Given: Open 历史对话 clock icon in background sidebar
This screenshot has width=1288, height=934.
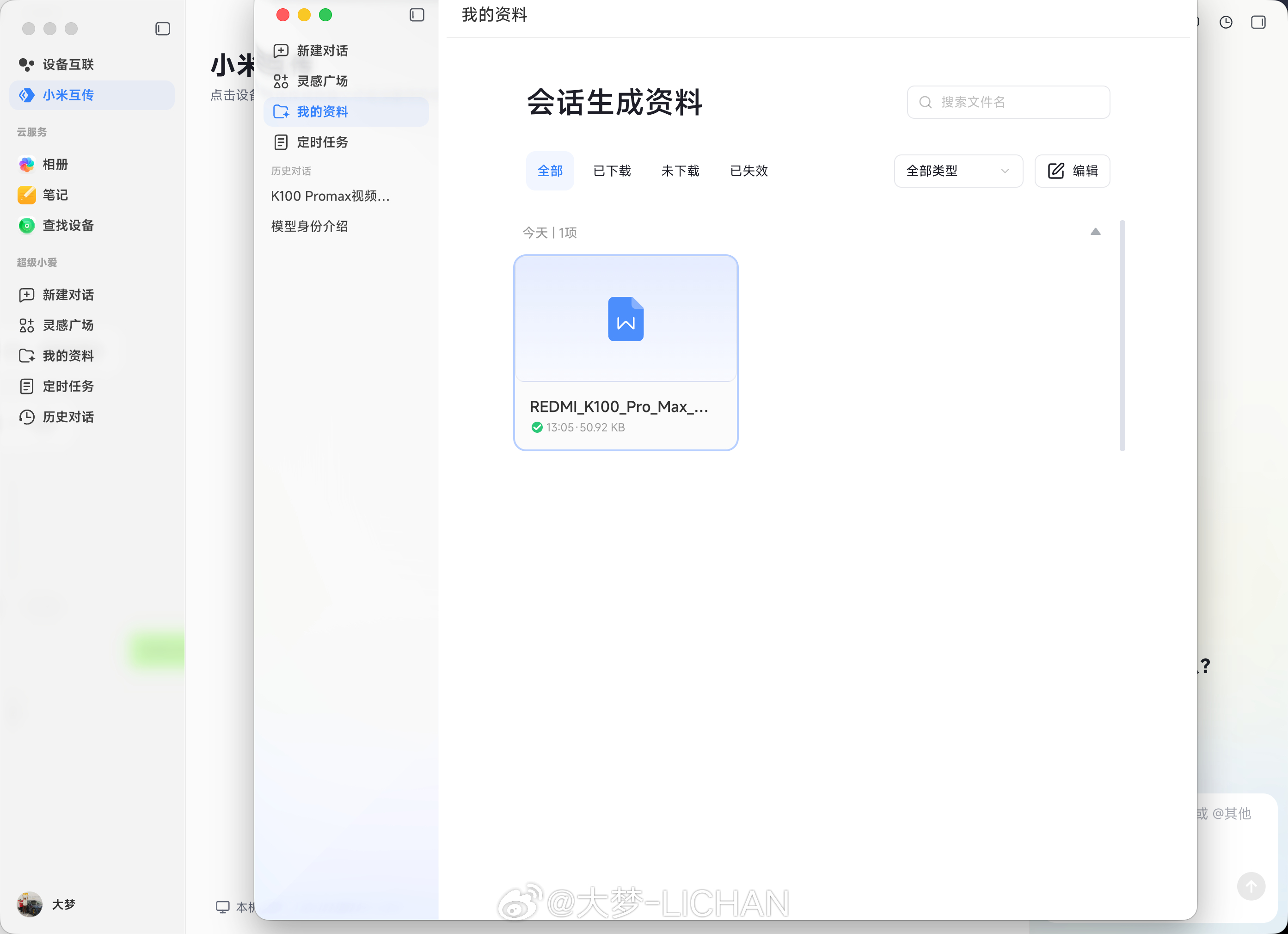Looking at the screenshot, I should (x=27, y=417).
